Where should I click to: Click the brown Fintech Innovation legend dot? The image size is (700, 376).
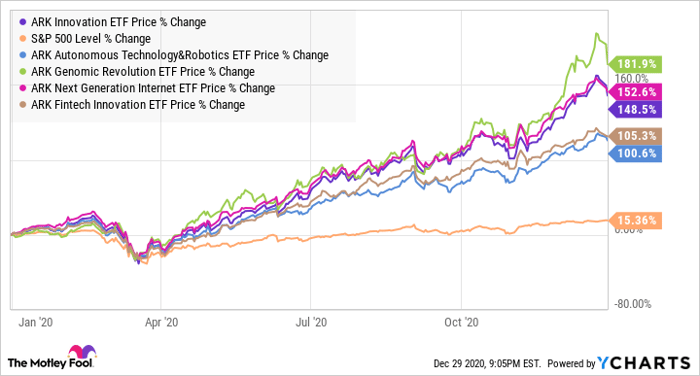click(x=23, y=104)
